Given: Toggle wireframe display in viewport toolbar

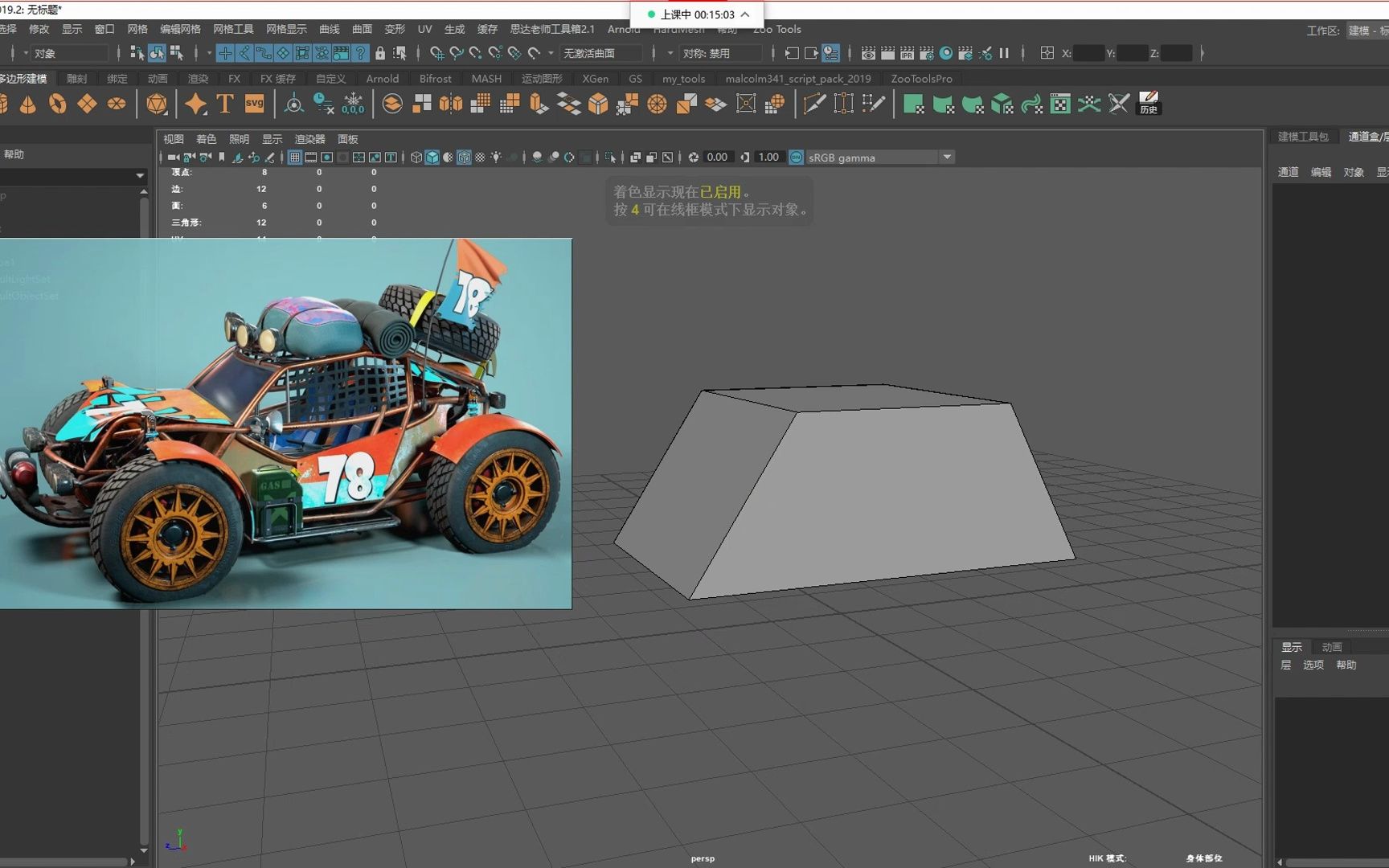Looking at the screenshot, I should [416, 158].
